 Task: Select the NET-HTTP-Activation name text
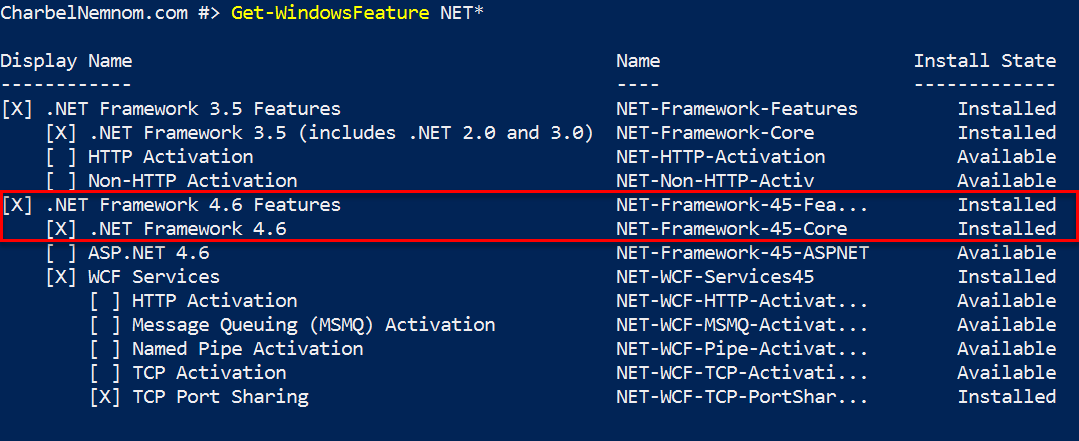720,157
